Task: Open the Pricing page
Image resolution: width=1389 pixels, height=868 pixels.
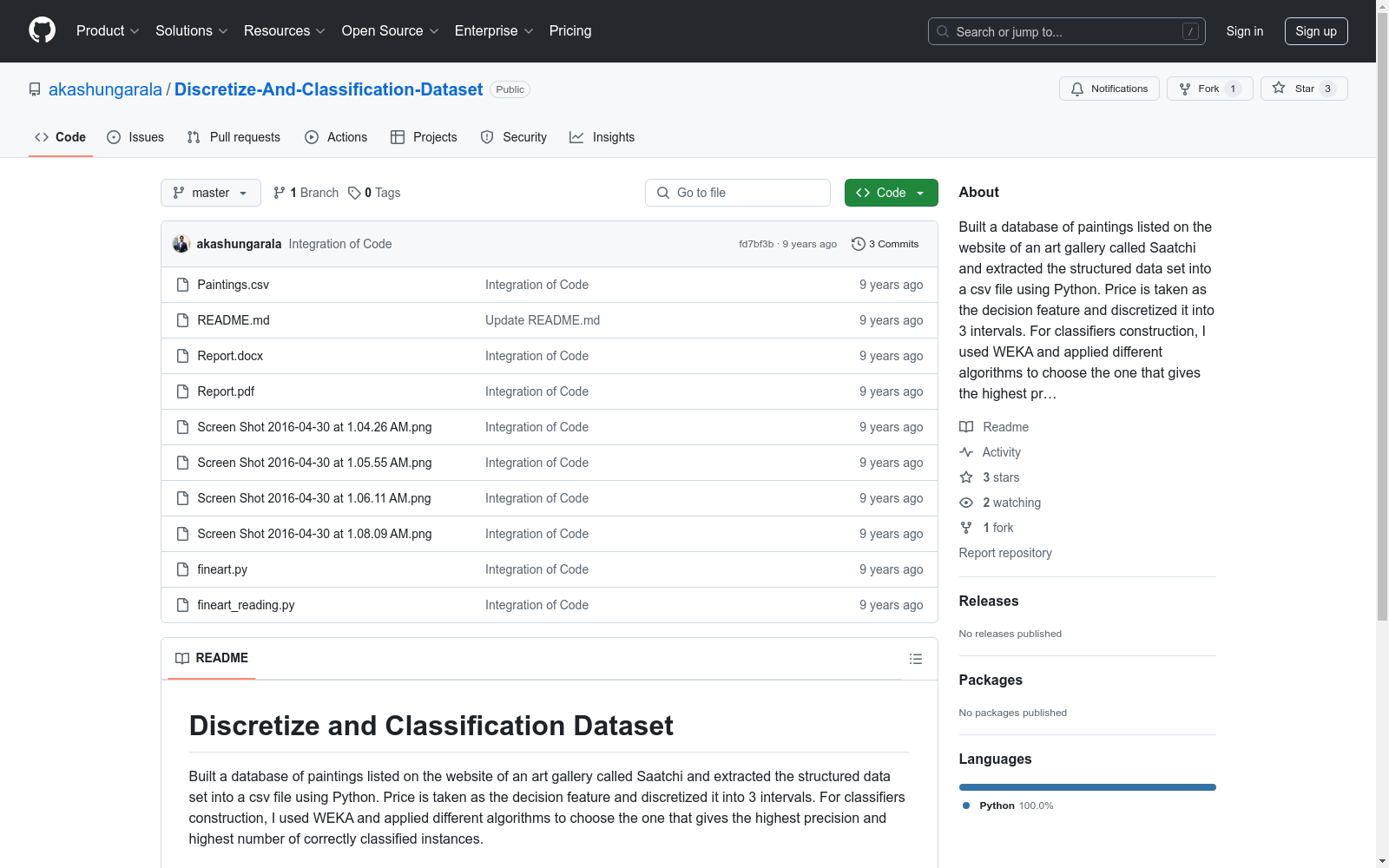Action: tap(570, 30)
